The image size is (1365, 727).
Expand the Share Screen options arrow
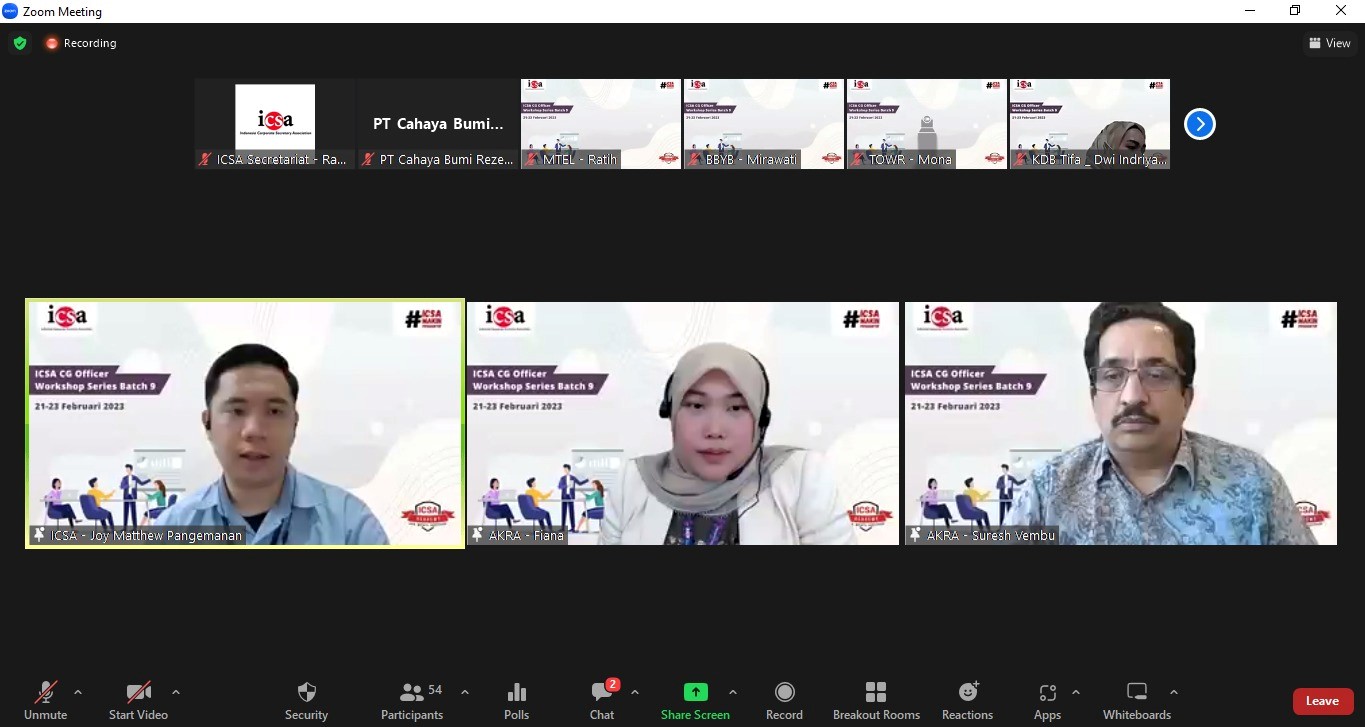[733, 692]
